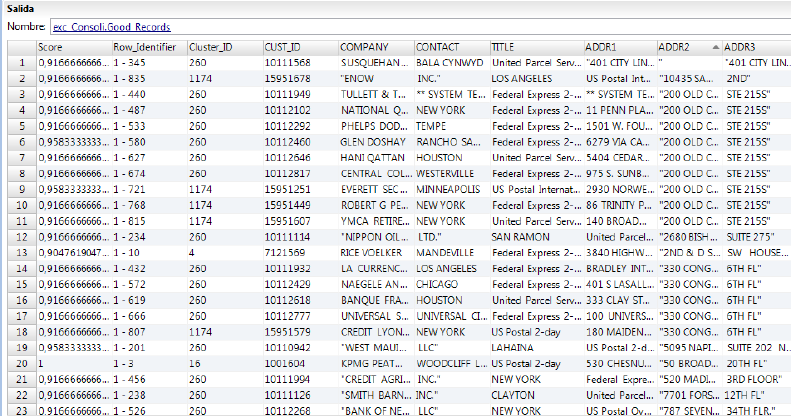
Task: Select company cell ROBERT G PE...
Action: (x=376, y=205)
